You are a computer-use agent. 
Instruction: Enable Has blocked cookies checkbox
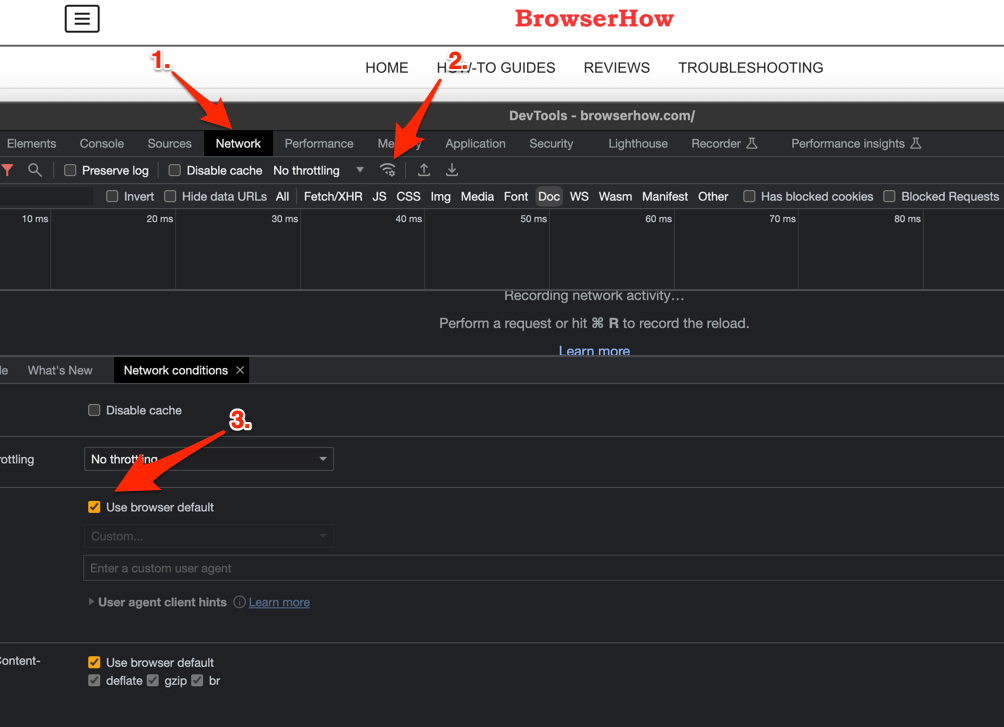tap(749, 196)
